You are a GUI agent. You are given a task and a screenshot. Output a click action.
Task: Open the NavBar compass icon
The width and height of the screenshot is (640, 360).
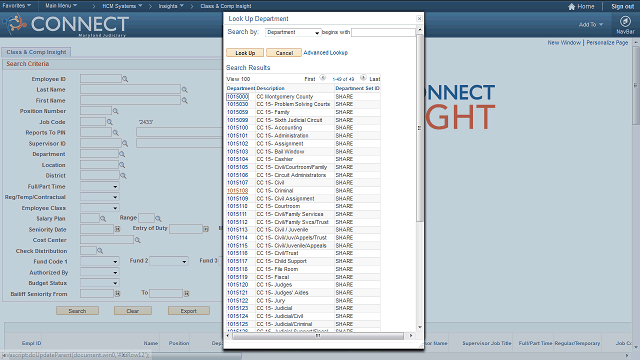(x=625, y=21)
